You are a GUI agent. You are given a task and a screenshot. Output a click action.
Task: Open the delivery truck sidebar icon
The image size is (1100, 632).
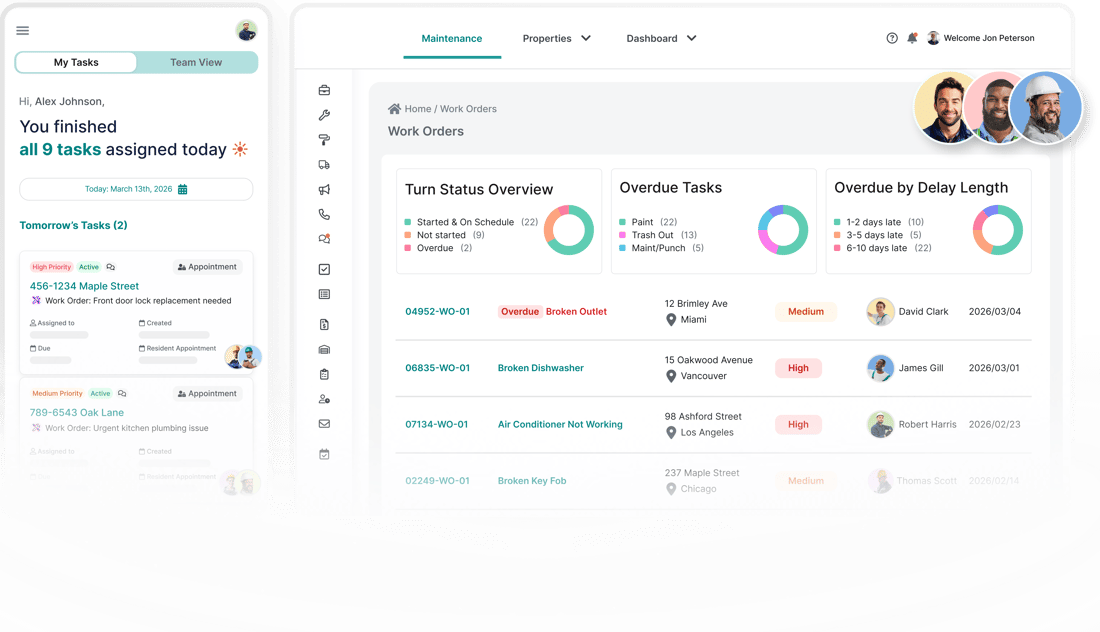pyautogui.click(x=324, y=165)
